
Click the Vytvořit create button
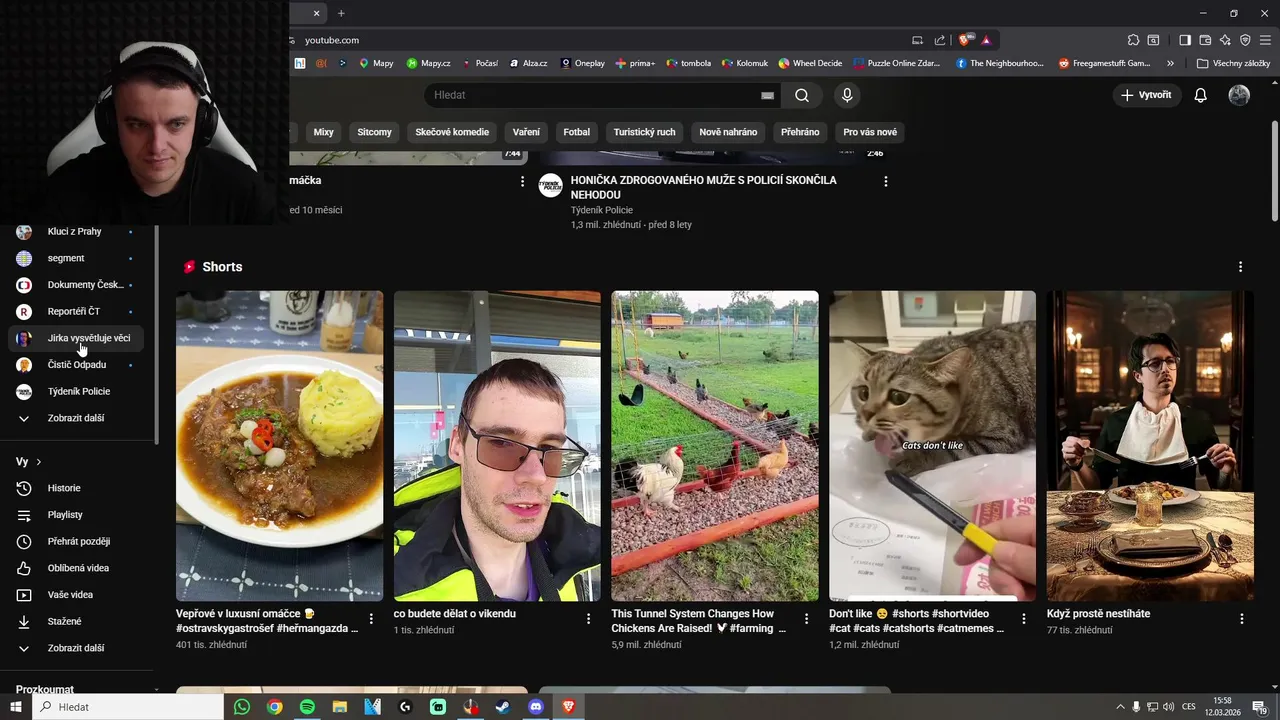tap(1147, 95)
